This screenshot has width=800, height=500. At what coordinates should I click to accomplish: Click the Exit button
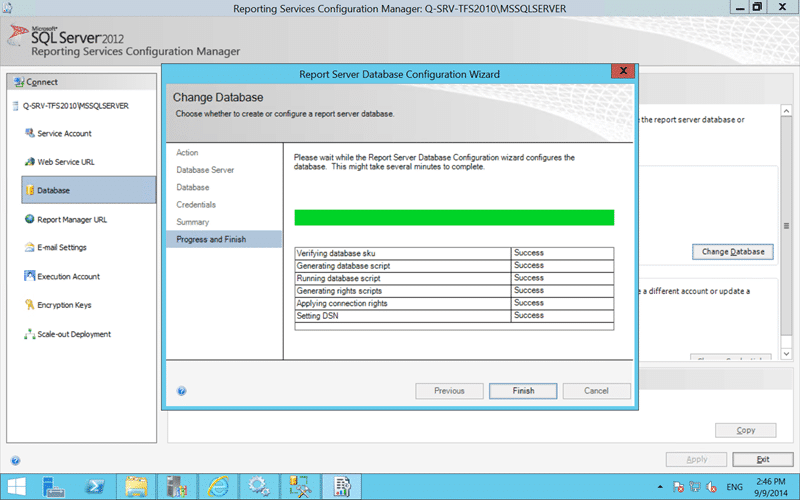[x=763, y=459]
